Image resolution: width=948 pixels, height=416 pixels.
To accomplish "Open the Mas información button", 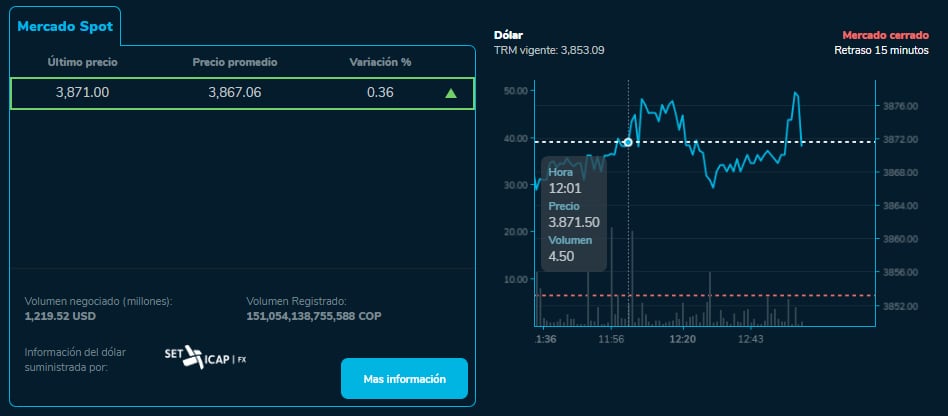I will click(404, 379).
